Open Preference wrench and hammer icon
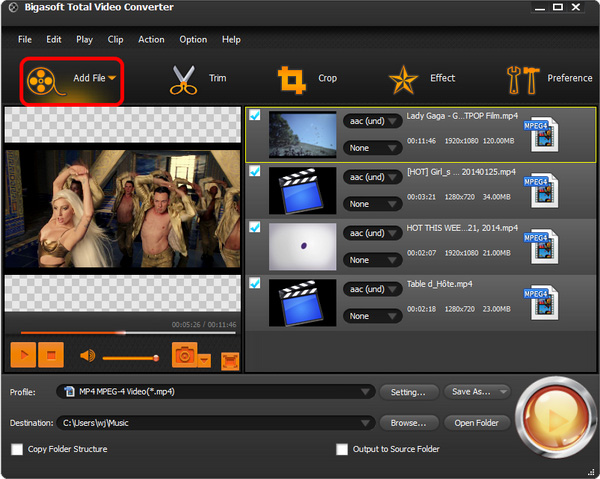The width and height of the screenshot is (600, 479). pyautogui.click(x=522, y=80)
